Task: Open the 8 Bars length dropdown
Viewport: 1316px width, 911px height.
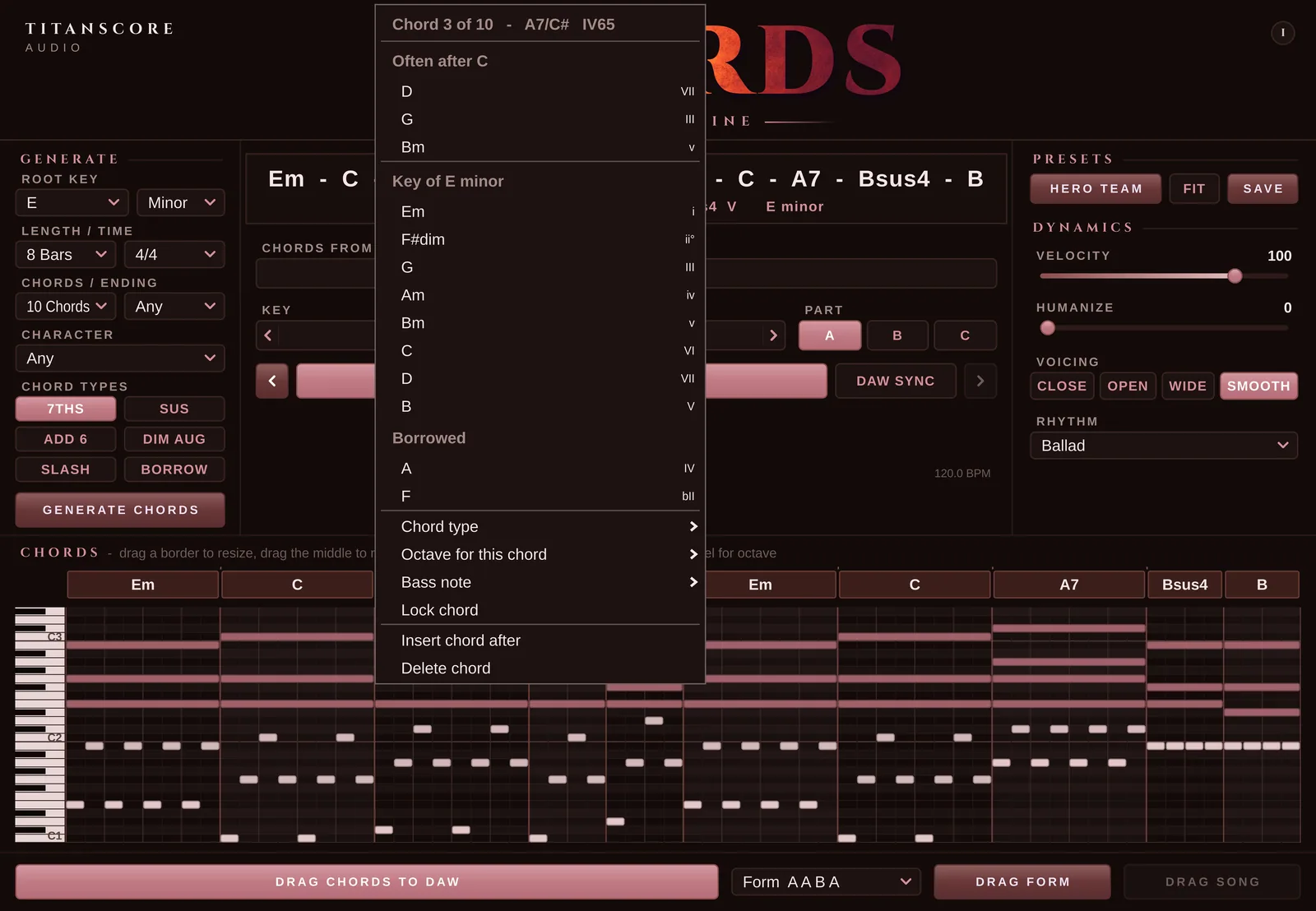Action: point(67,255)
